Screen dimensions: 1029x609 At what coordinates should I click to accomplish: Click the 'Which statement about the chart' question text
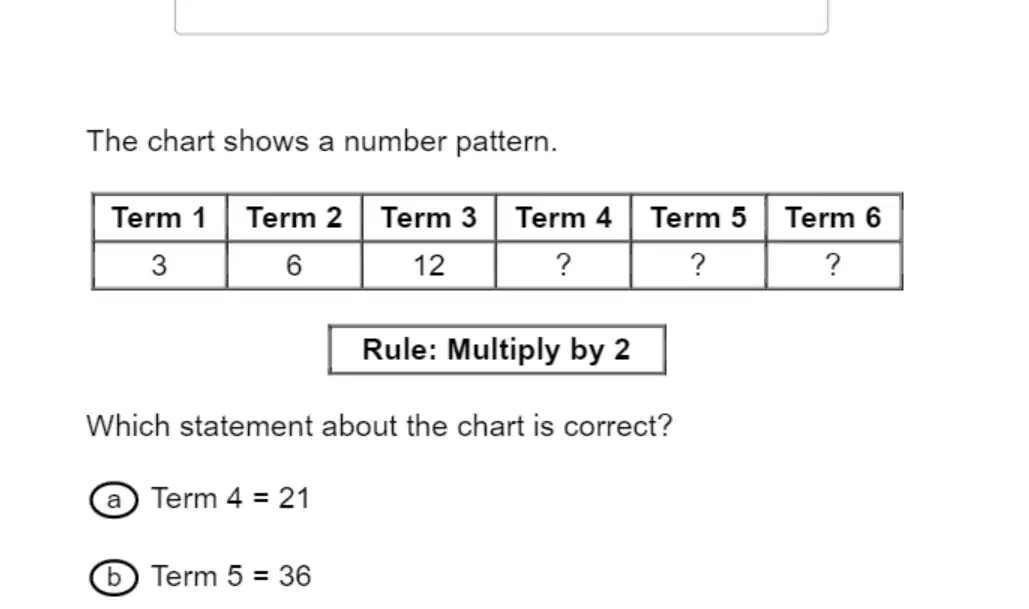pyautogui.click(x=379, y=426)
